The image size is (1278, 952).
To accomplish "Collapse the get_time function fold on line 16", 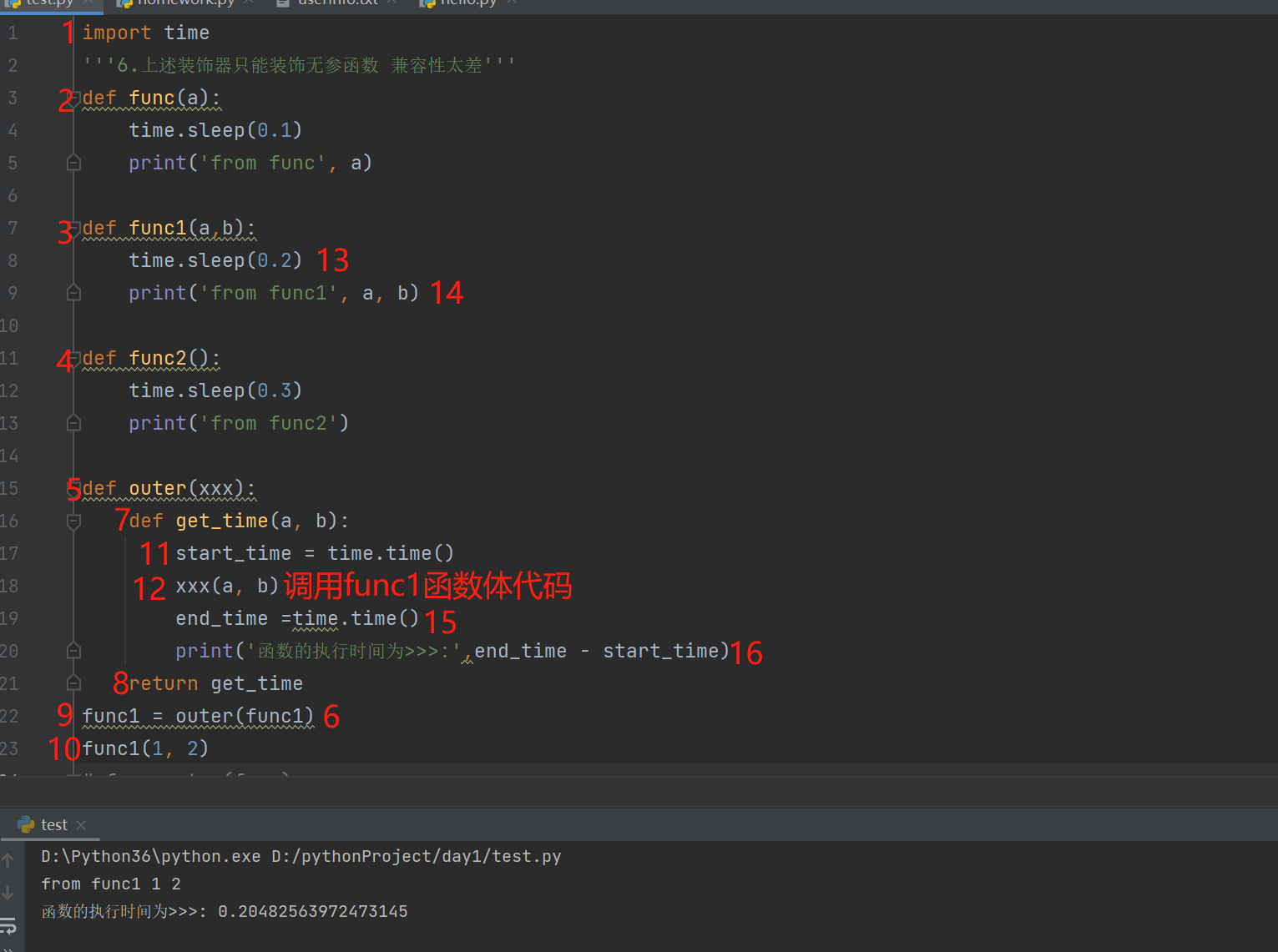I will coord(73,521).
